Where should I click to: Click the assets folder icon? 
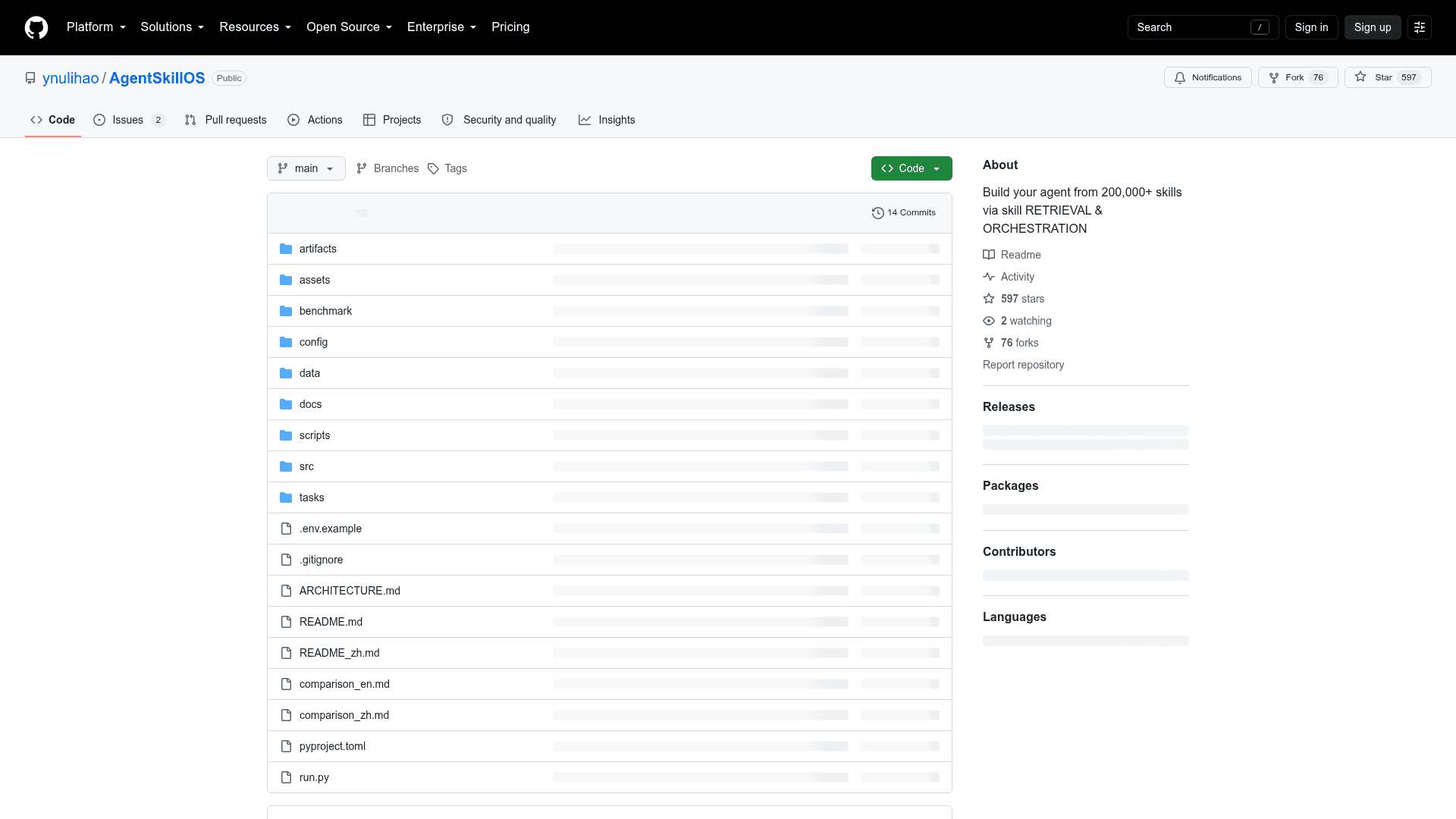tap(286, 280)
